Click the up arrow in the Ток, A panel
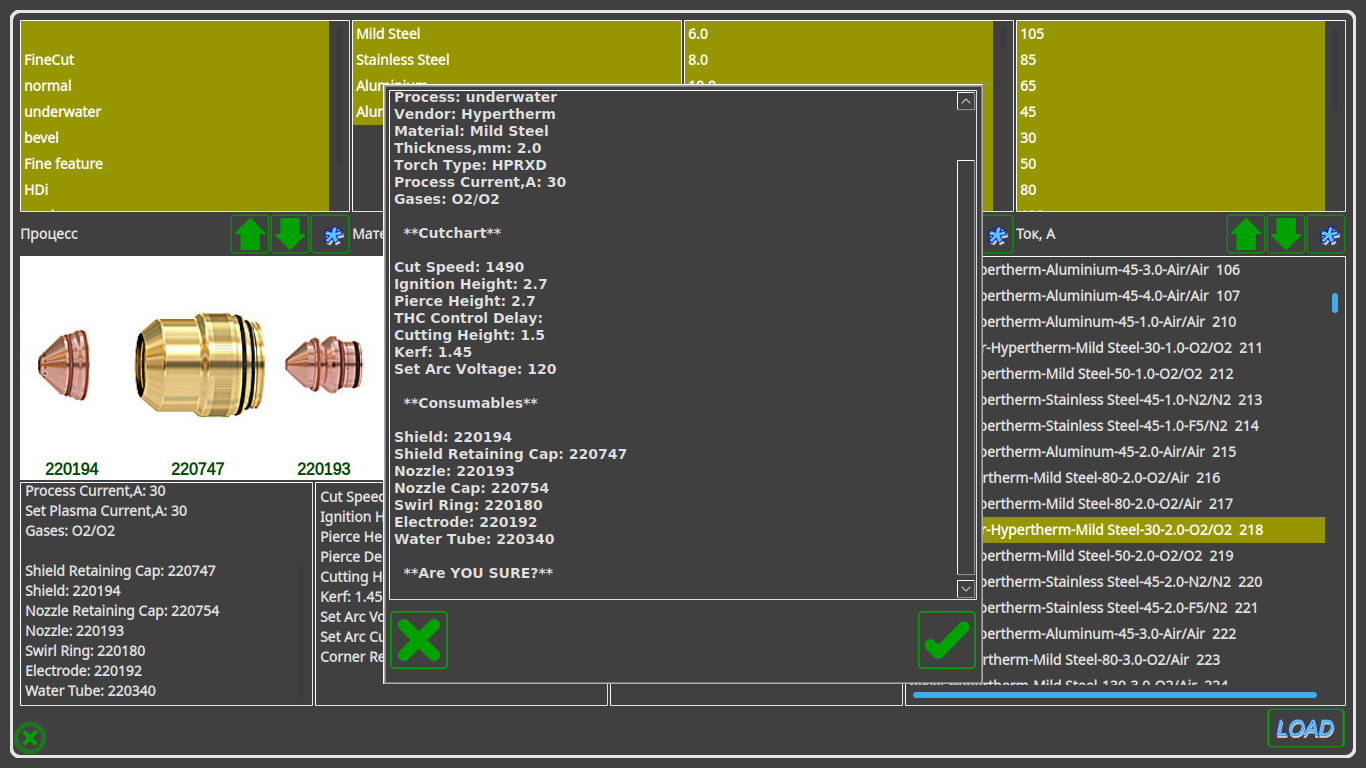Viewport: 1366px width, 768px height. (1246, 235)
